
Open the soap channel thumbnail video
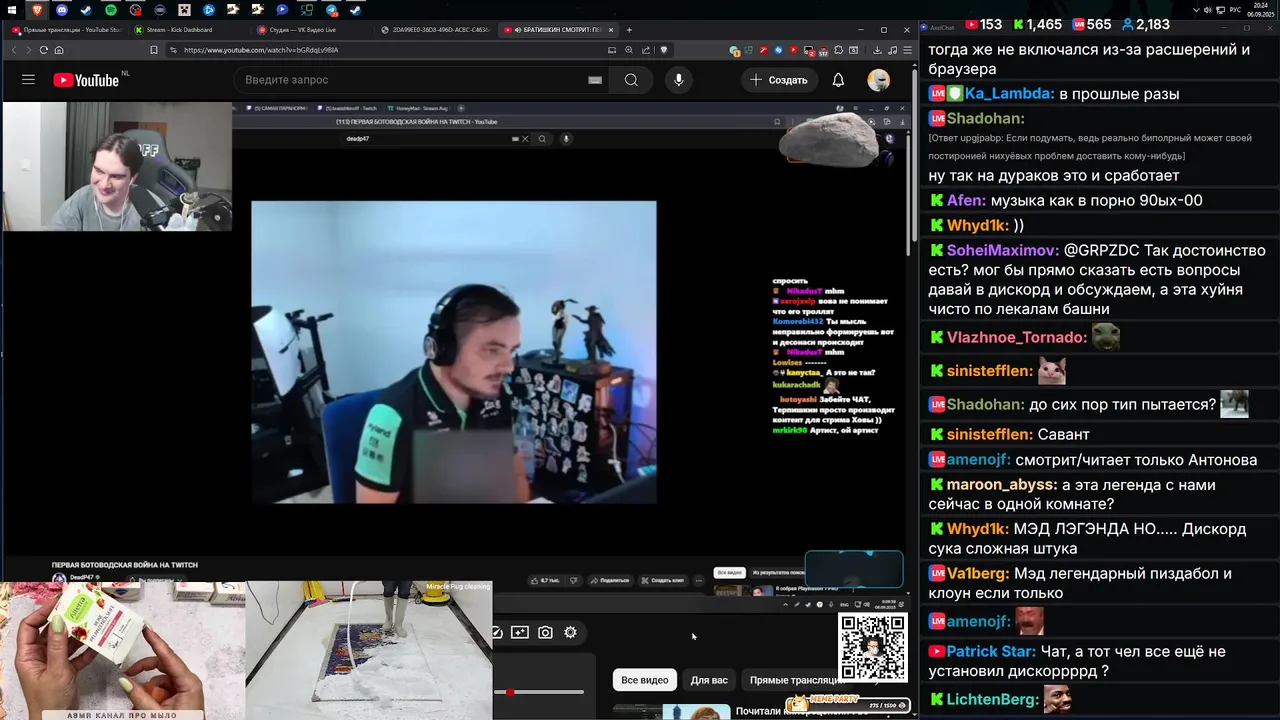click(122, 650)
